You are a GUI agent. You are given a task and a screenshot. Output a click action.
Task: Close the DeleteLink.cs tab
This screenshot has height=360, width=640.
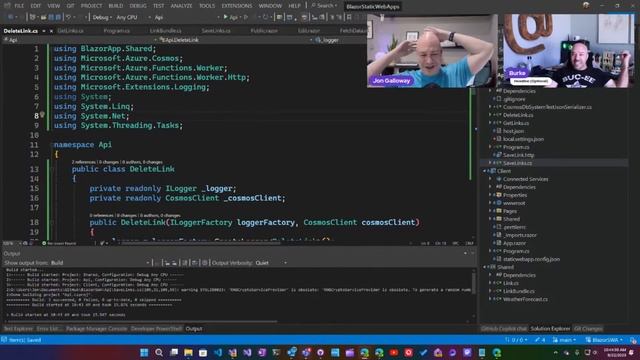(51, 31)
